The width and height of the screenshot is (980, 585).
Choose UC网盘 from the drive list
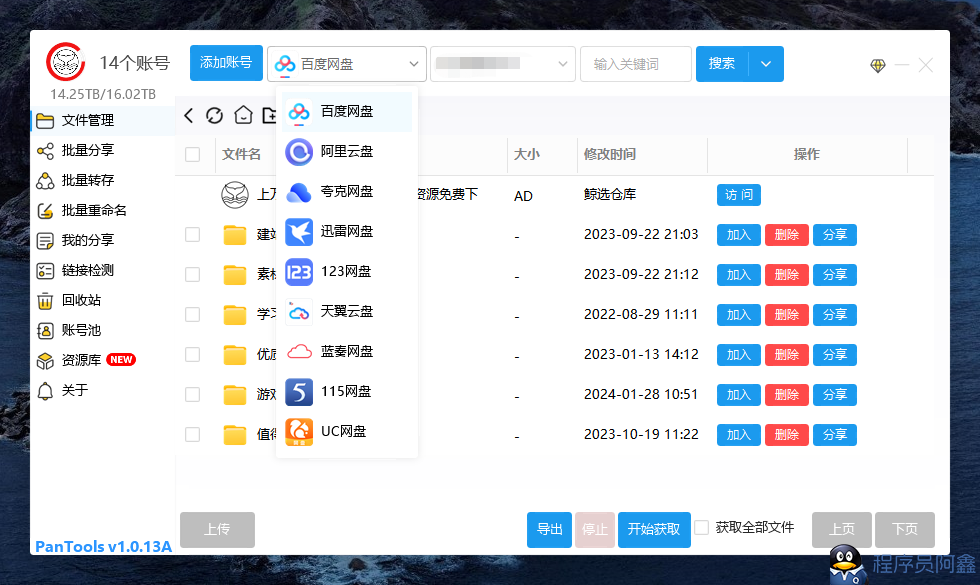(347, 432)
